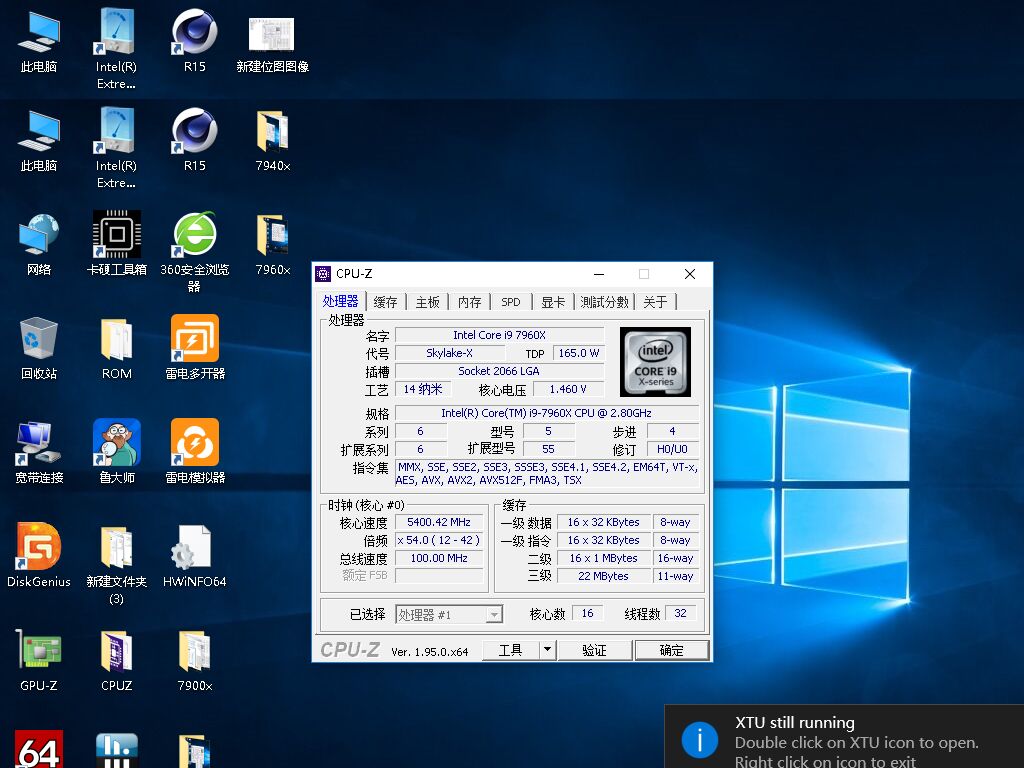Viewport: 1024px width, 768px height.
Task: Click the Skylake-X code name value
Action: click(x=449, y=353)
